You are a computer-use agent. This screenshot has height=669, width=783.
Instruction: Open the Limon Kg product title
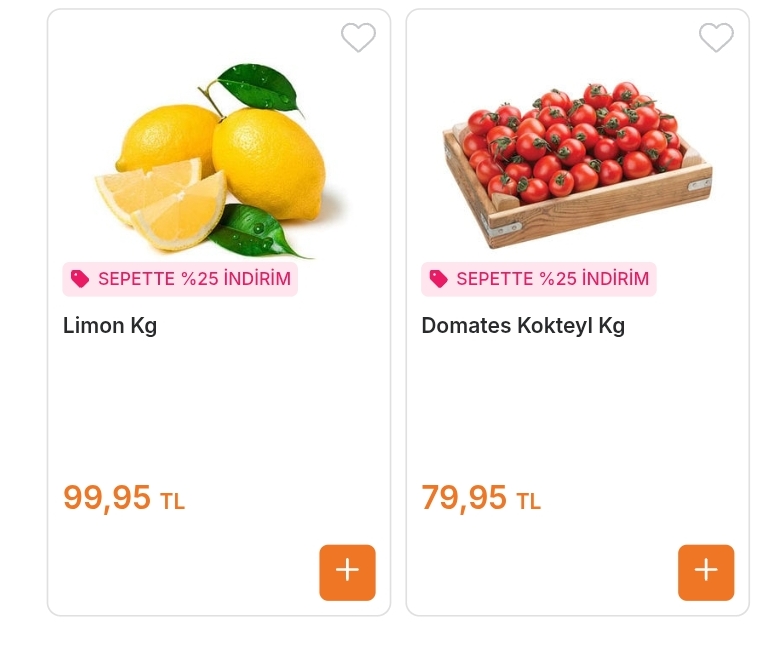pyautogui.click(x=110, y=326)
